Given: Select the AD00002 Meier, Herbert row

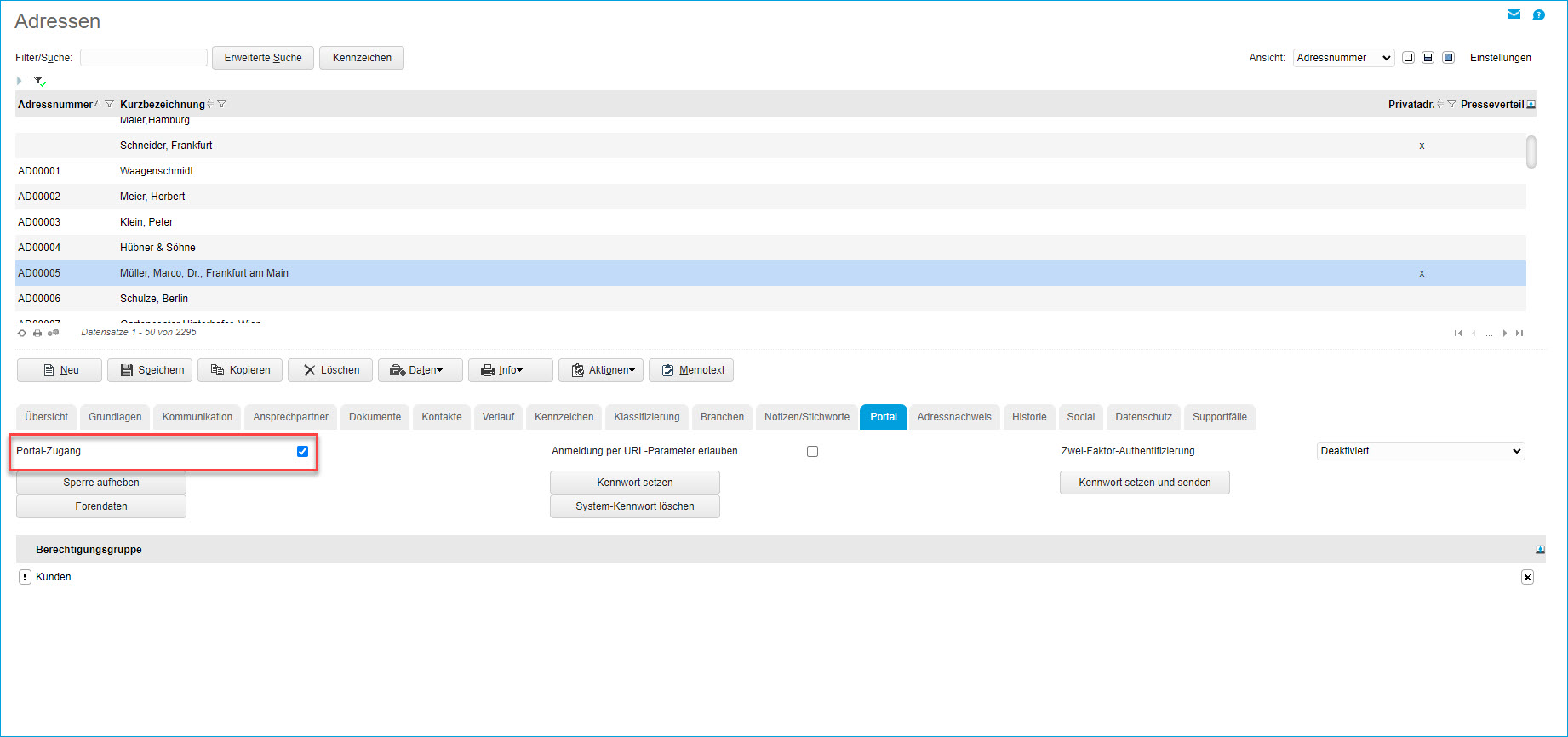Looking at the screenshot, I should point(770,197).
